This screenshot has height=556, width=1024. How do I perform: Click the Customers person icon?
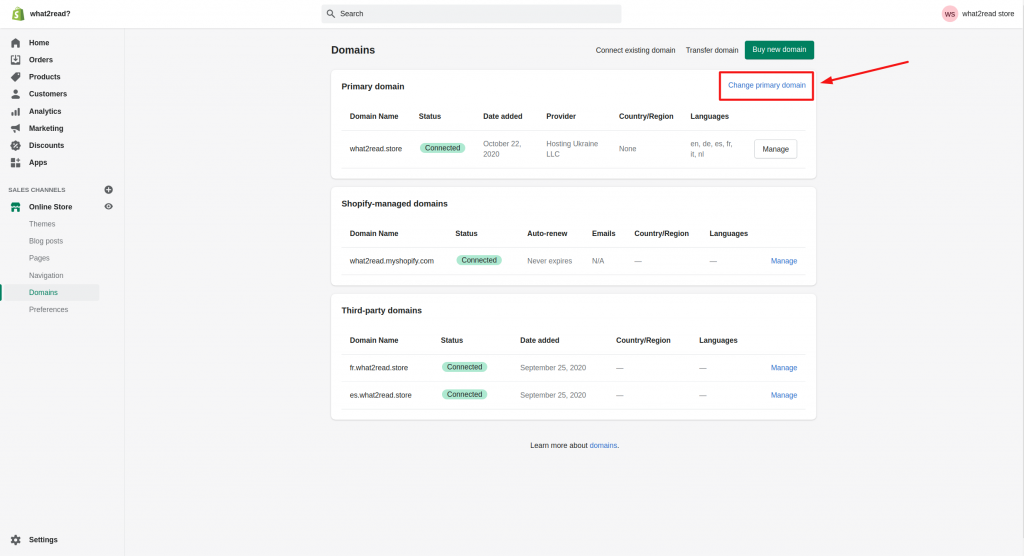coord(16,94)
